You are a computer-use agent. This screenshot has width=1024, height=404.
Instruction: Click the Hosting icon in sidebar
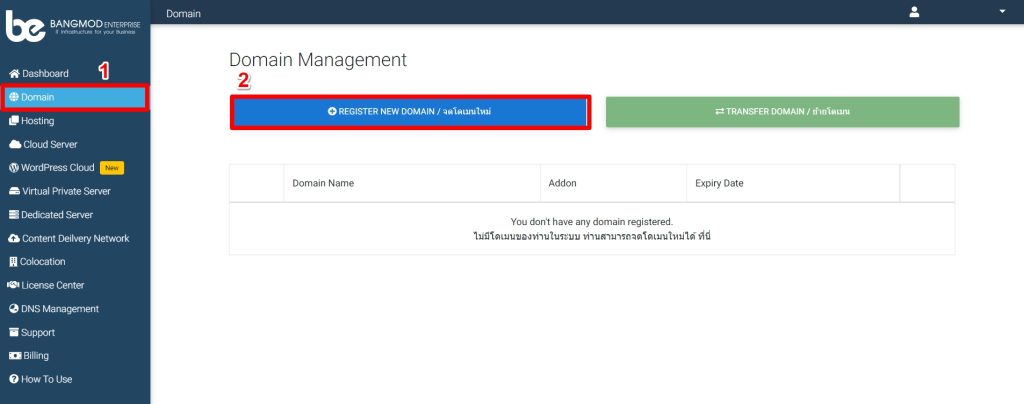14,121
